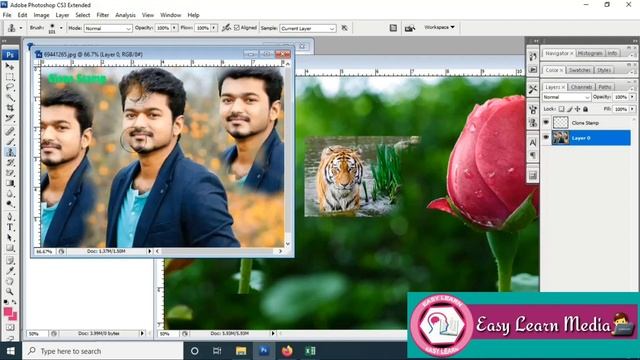Open the File menu

(x=7, y=15)
